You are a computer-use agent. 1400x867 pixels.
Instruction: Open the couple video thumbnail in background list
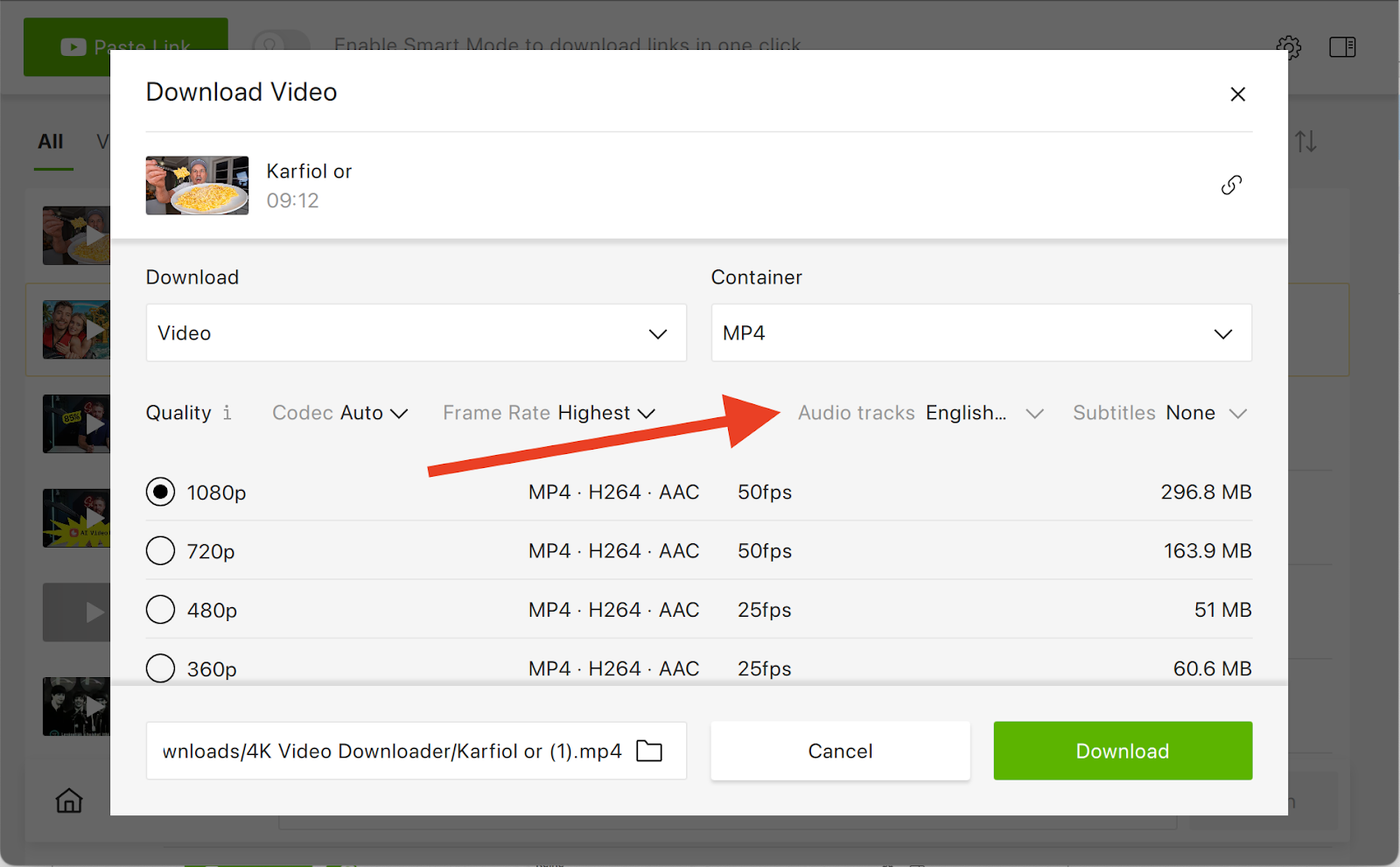click(76, 330)
